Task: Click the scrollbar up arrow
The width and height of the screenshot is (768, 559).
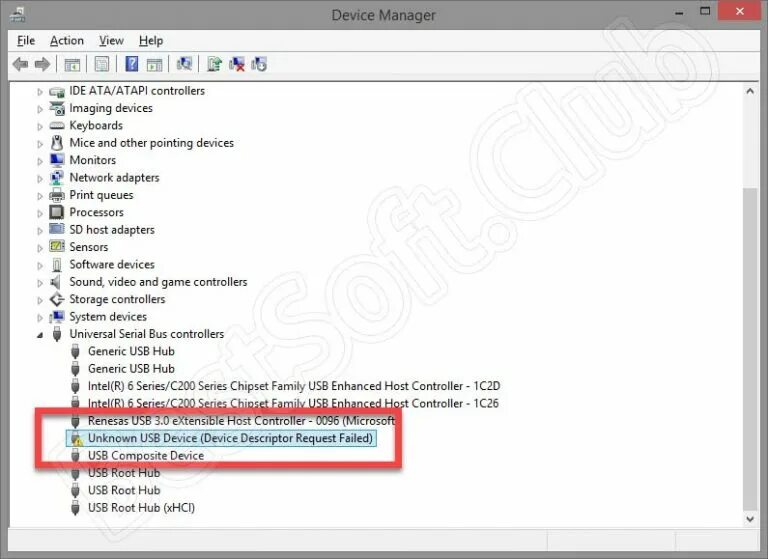Action: tap(750, 91)
